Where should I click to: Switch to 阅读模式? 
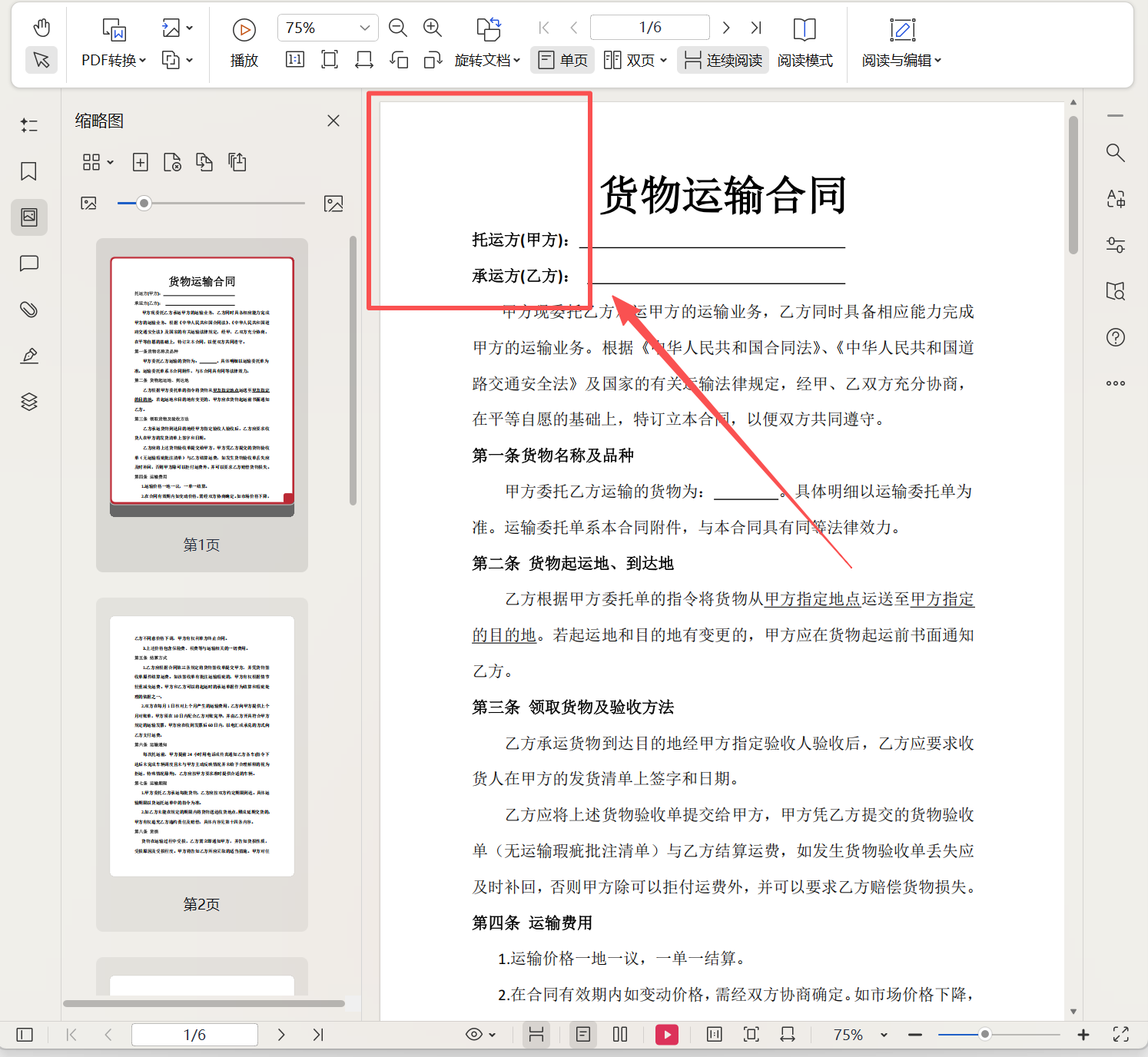click(x=805, y=43)
